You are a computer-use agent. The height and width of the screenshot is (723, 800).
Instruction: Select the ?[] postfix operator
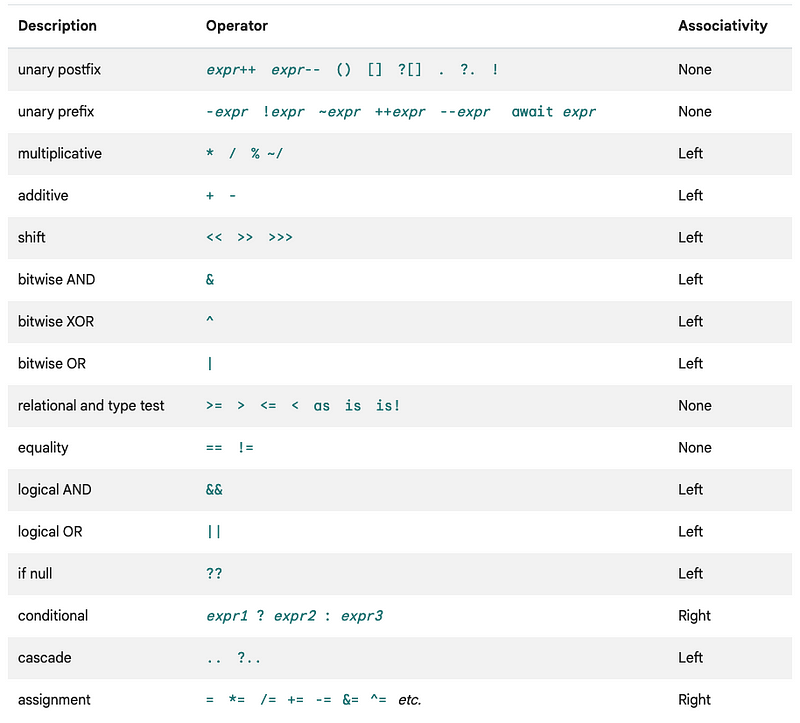410,69
